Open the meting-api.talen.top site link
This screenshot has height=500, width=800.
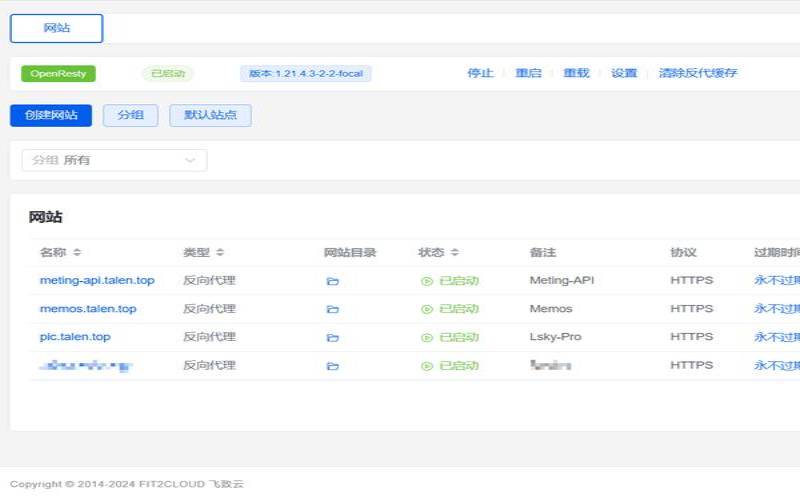point(97,281)
